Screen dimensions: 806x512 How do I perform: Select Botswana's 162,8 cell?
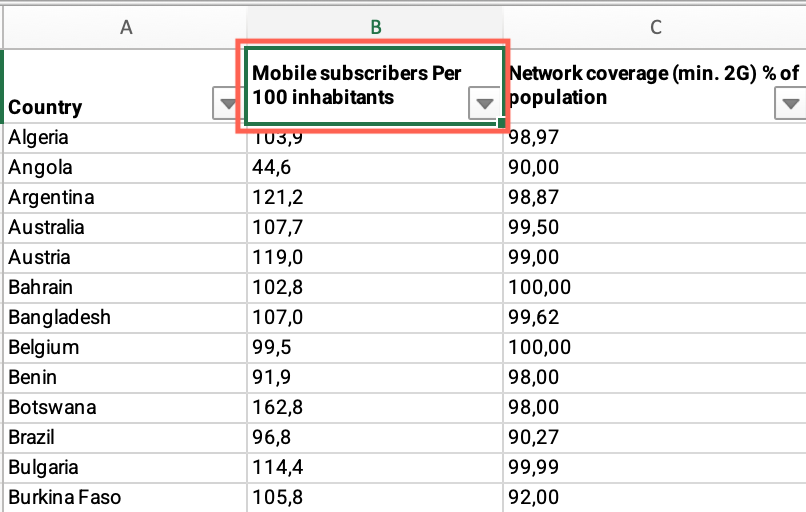point(375,408)
